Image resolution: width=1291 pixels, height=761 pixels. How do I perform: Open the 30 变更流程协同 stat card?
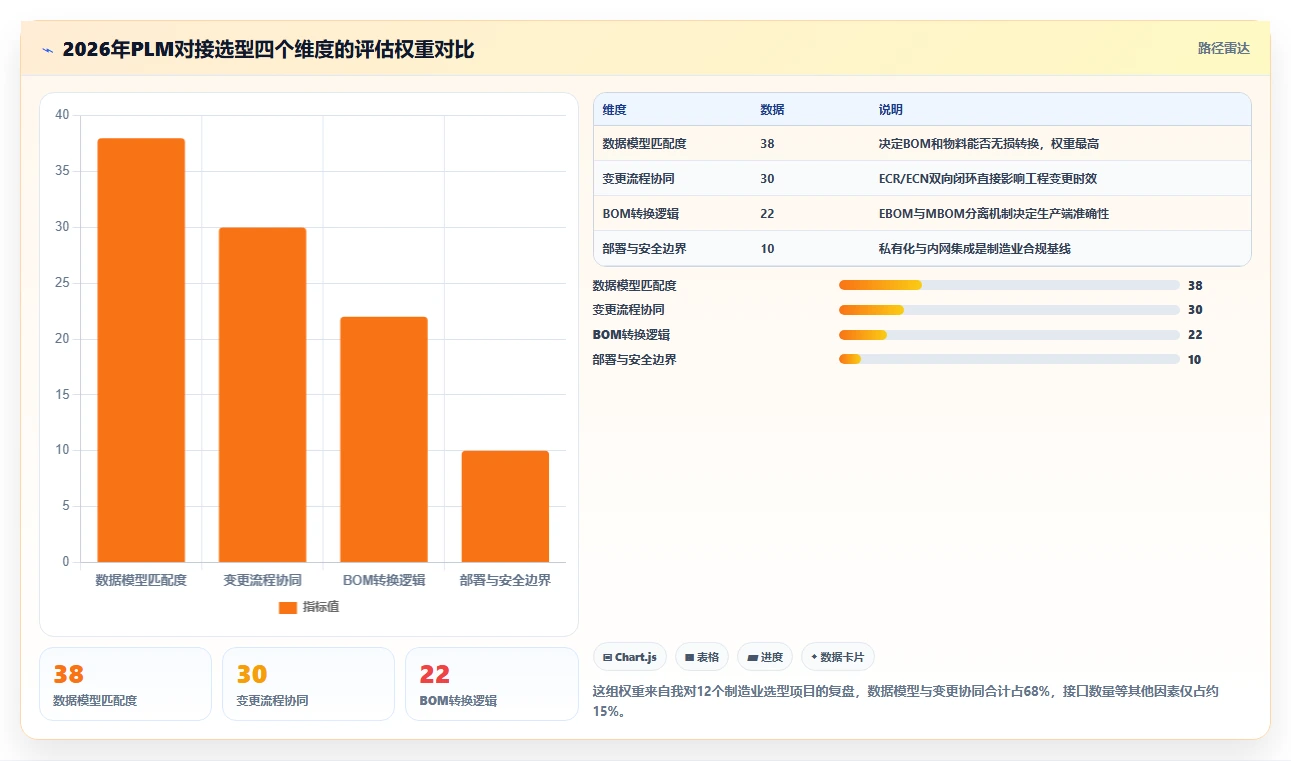[x=308, y=684]
